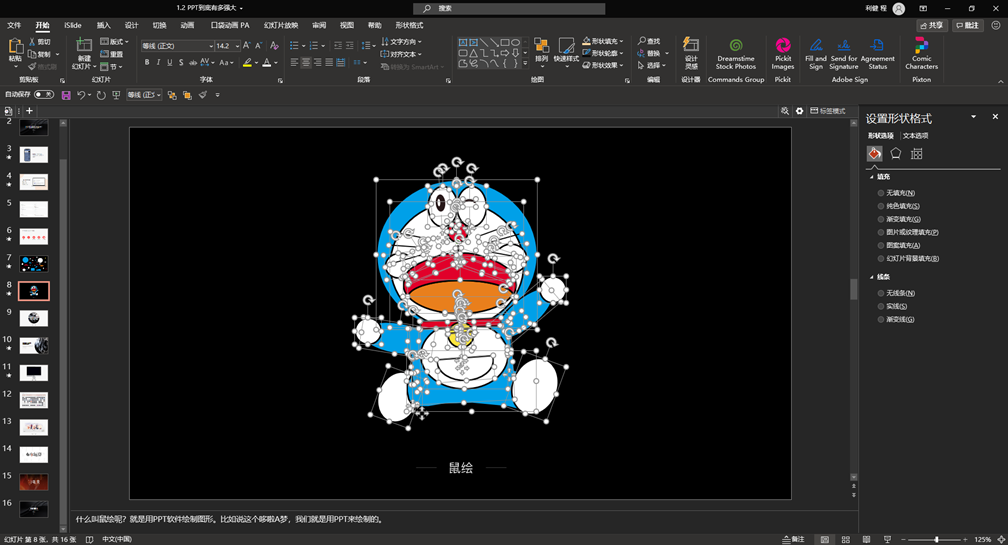This screenshot has width=1008, height=545.
Task: Click Fill and Sign icon
Action: tap(816, 54)
